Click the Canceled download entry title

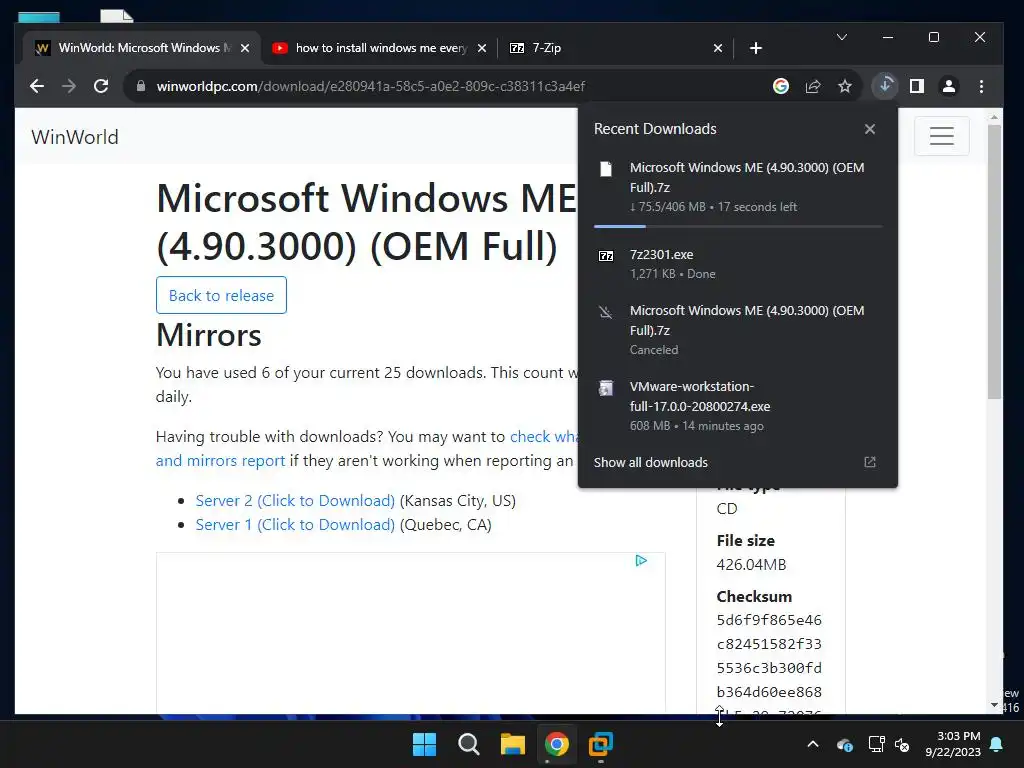click(747, 320)
